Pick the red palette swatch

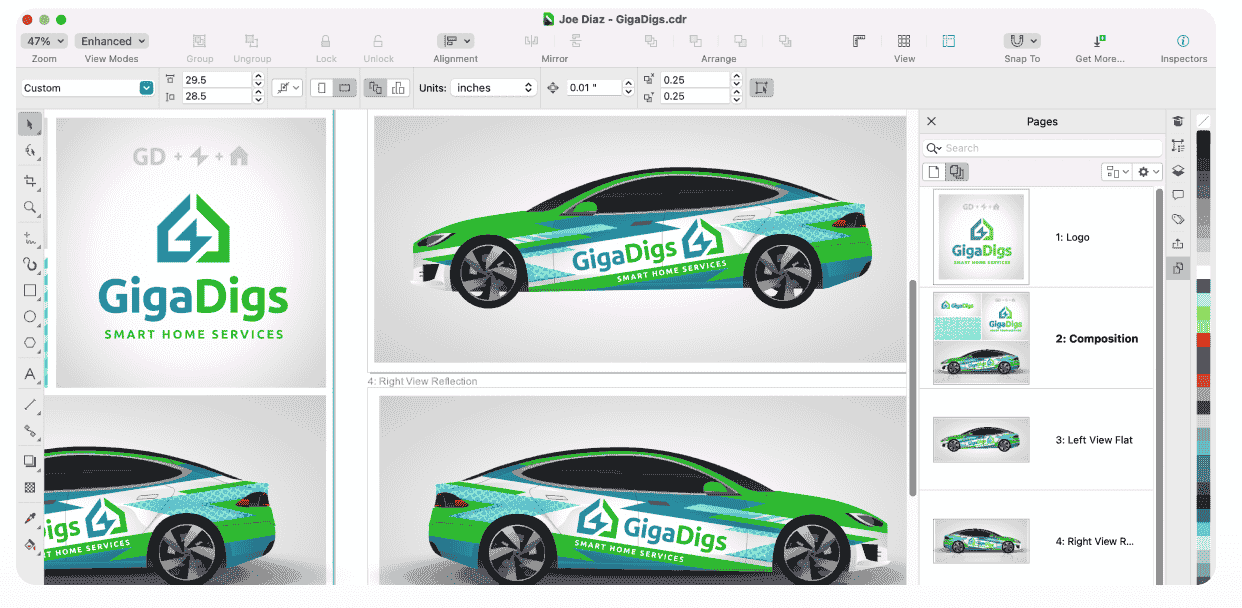(x=1203, y=340)
